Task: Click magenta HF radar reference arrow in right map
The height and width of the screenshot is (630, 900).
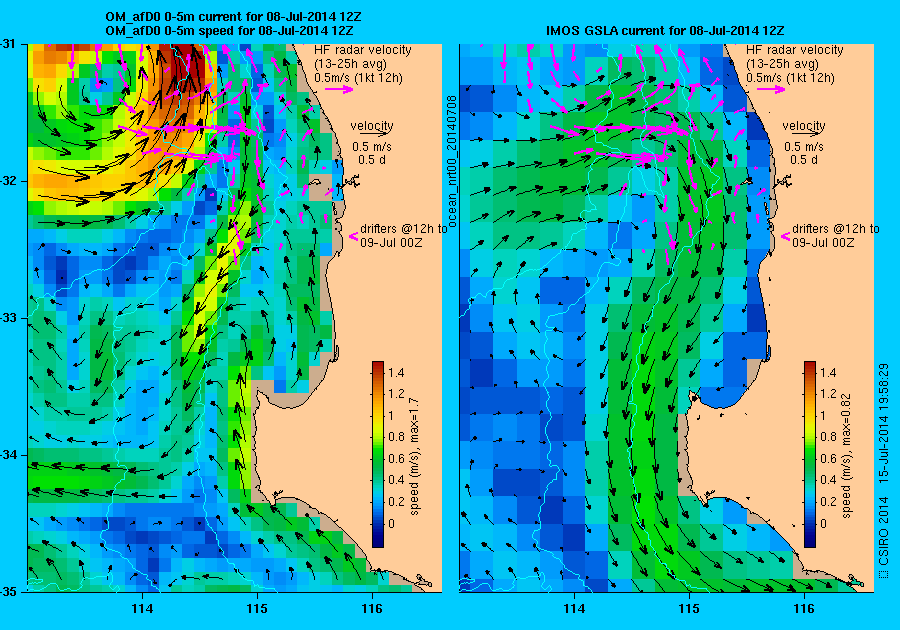Action: (771, 89)
